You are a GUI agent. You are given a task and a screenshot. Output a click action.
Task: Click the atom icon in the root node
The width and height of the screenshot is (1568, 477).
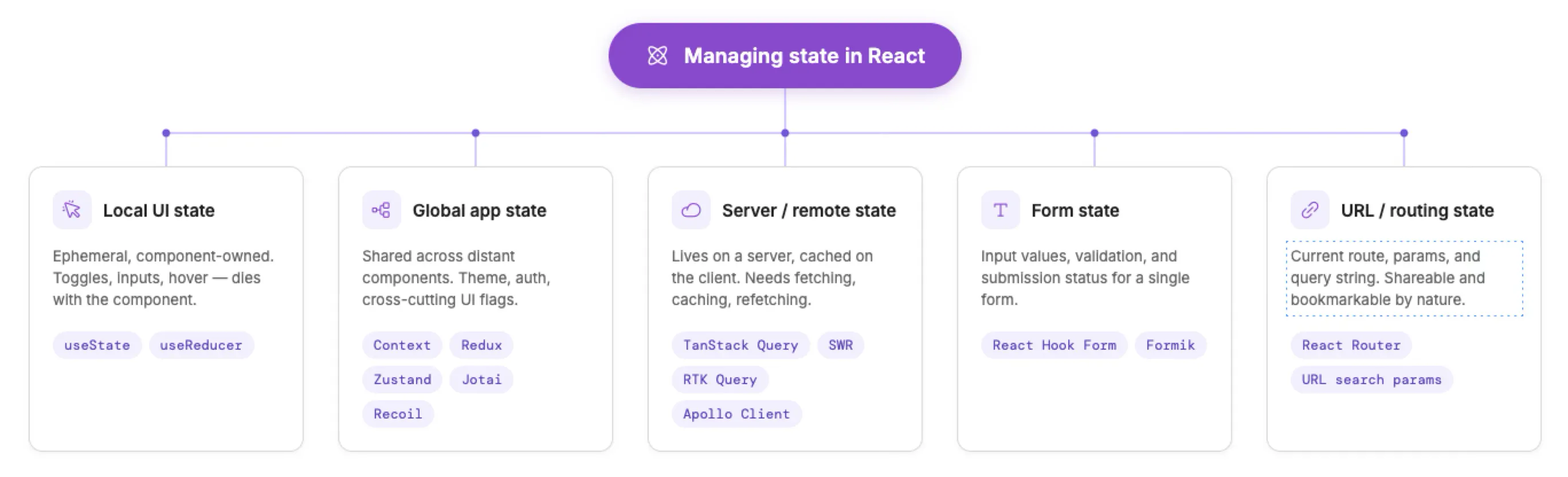coord(657,56)
